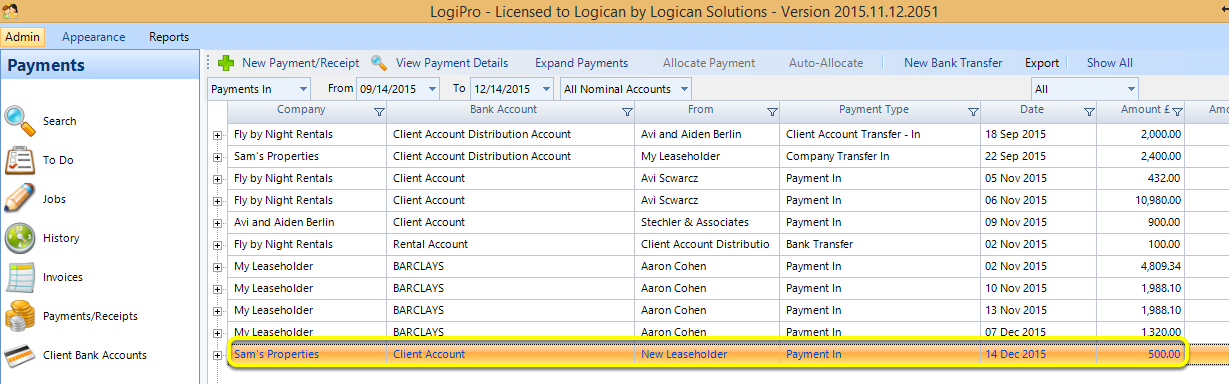Select the 2,400.00 amount cell
This screenshot has height=384, width=1229.
click(x=1140, y=156)
